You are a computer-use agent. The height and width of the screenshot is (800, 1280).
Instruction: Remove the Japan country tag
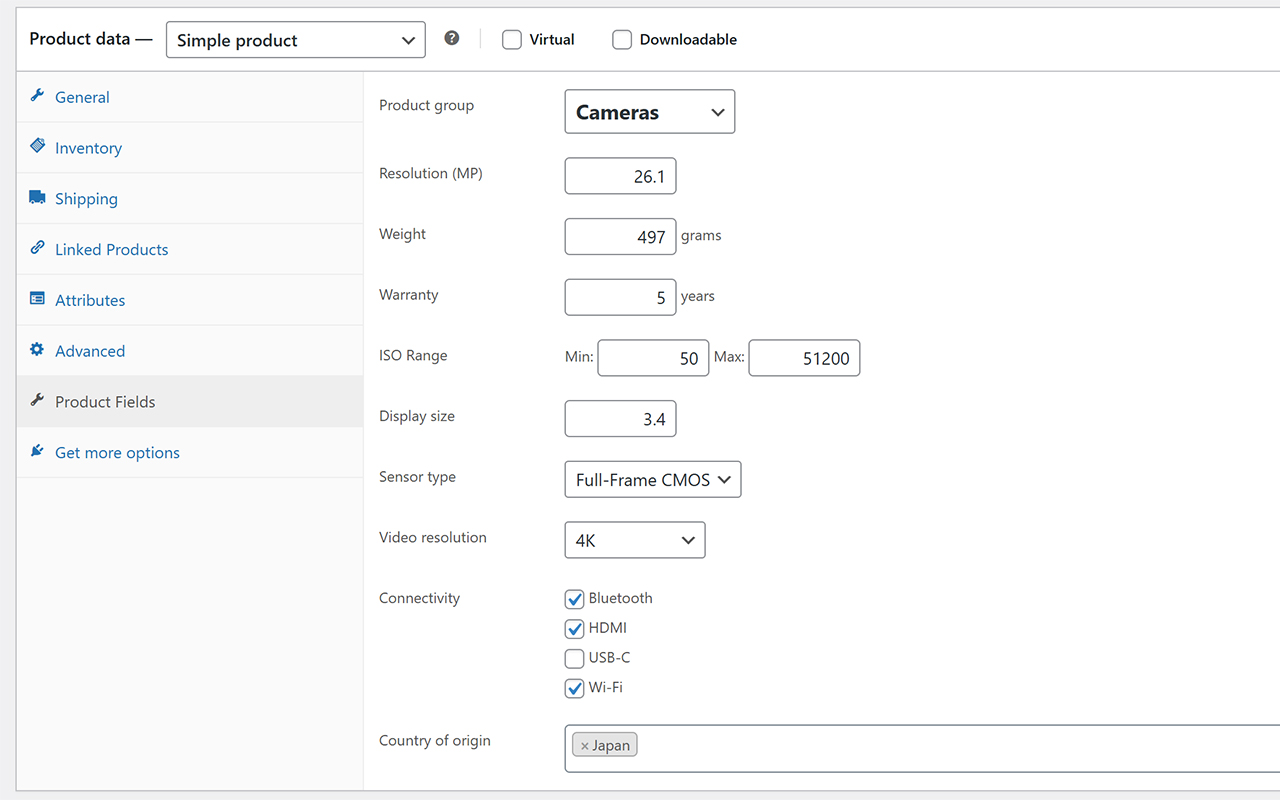pos(585,744)
